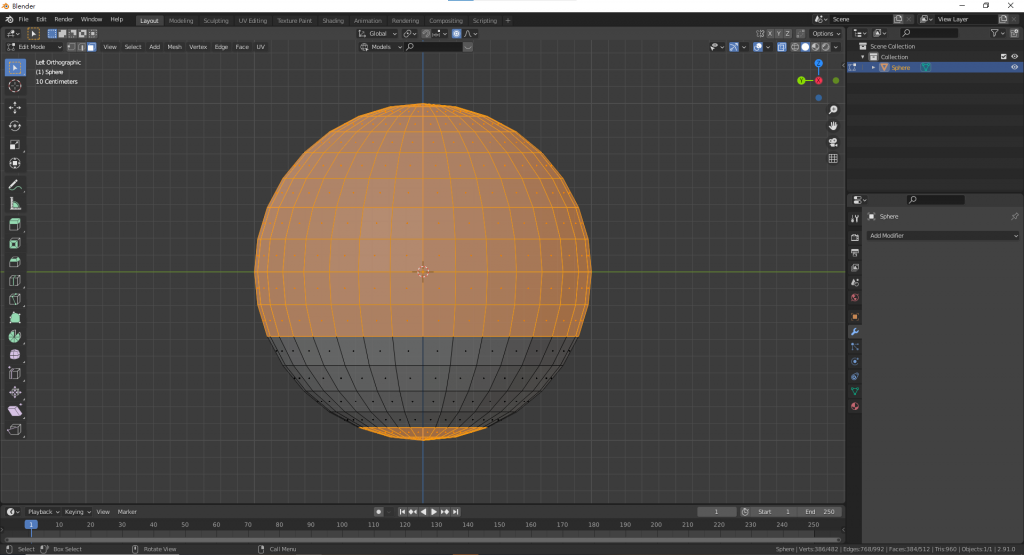The width and height of the screenshot is (1024, 555).
Task: Expand the Sphere item in the outliner
Action: [x=873, y=68]
